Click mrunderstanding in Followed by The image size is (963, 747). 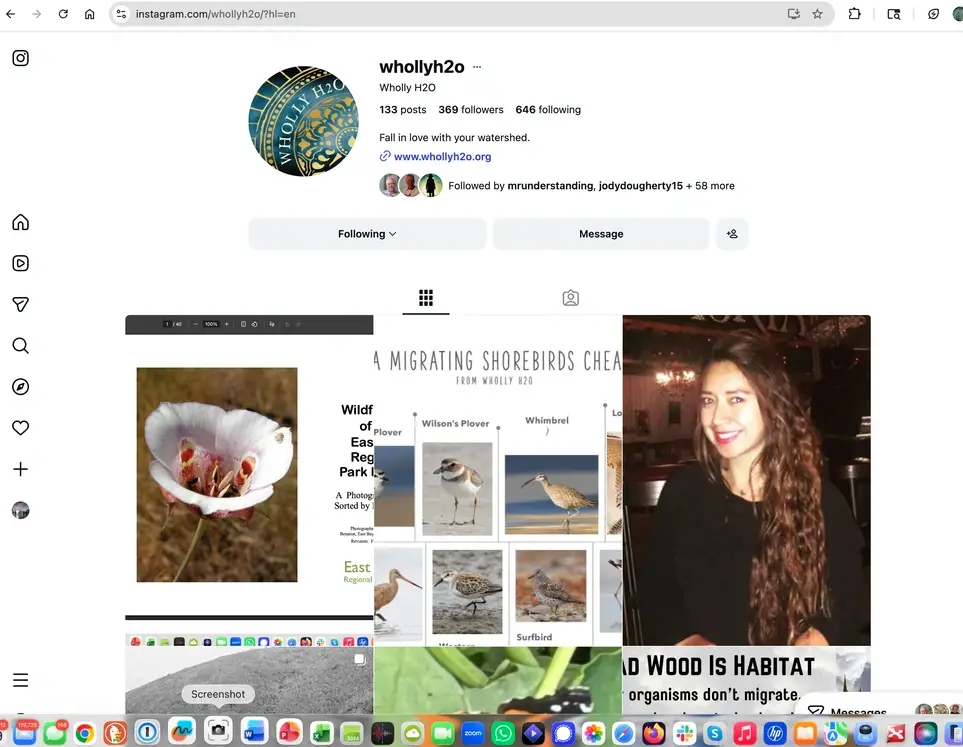(551, 186)
